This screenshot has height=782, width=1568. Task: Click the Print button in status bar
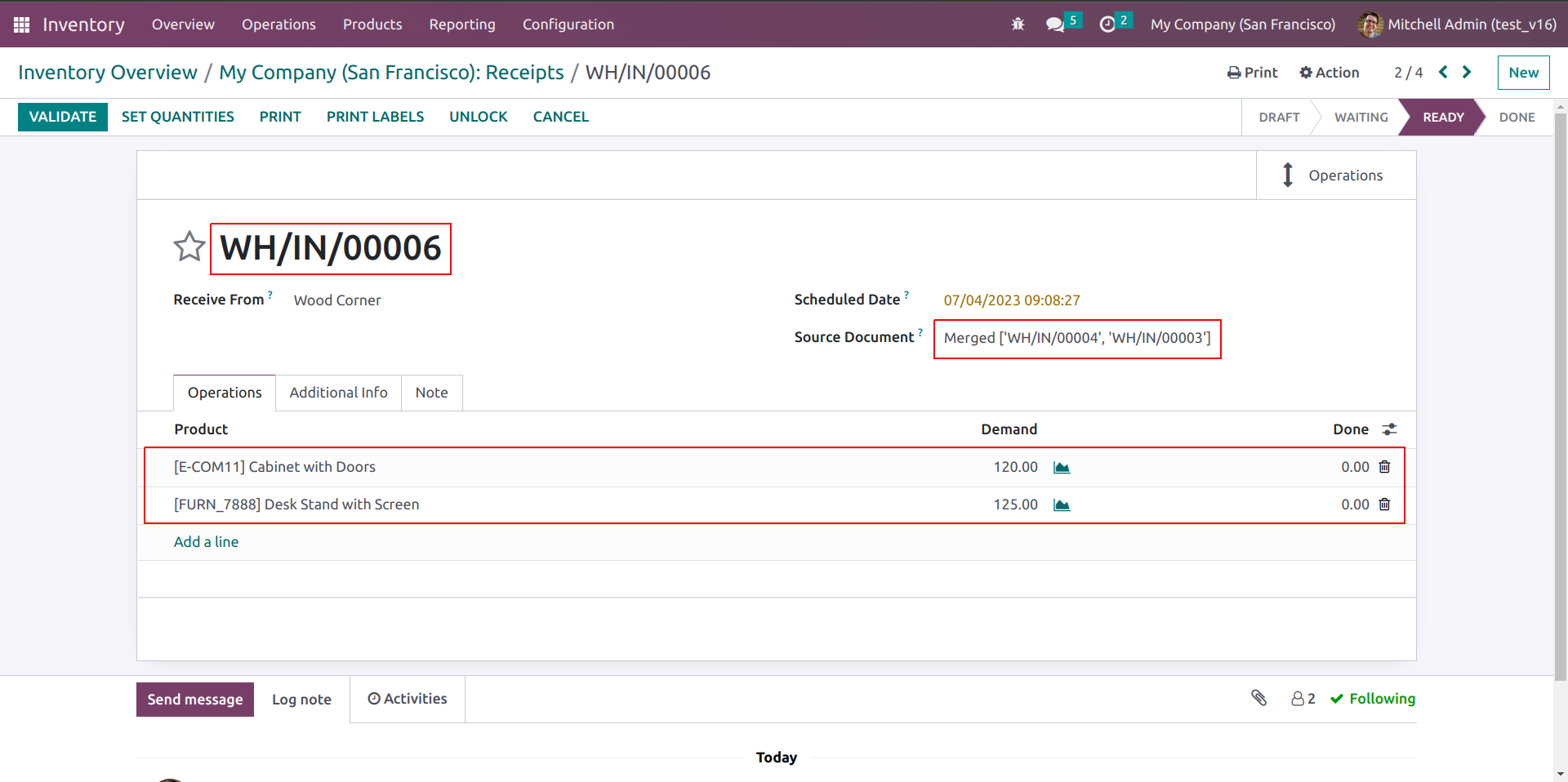tap(280, 117)
